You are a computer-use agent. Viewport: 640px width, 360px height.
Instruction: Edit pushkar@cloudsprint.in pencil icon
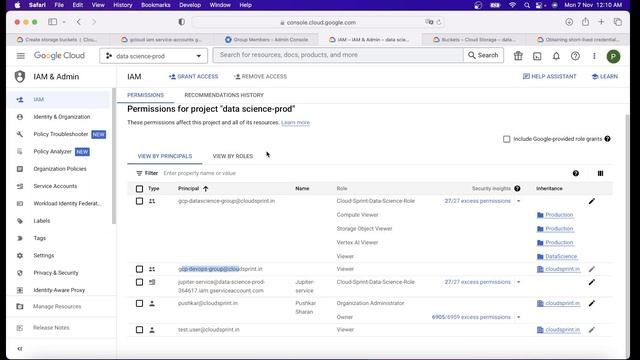(x=591, y=303)
